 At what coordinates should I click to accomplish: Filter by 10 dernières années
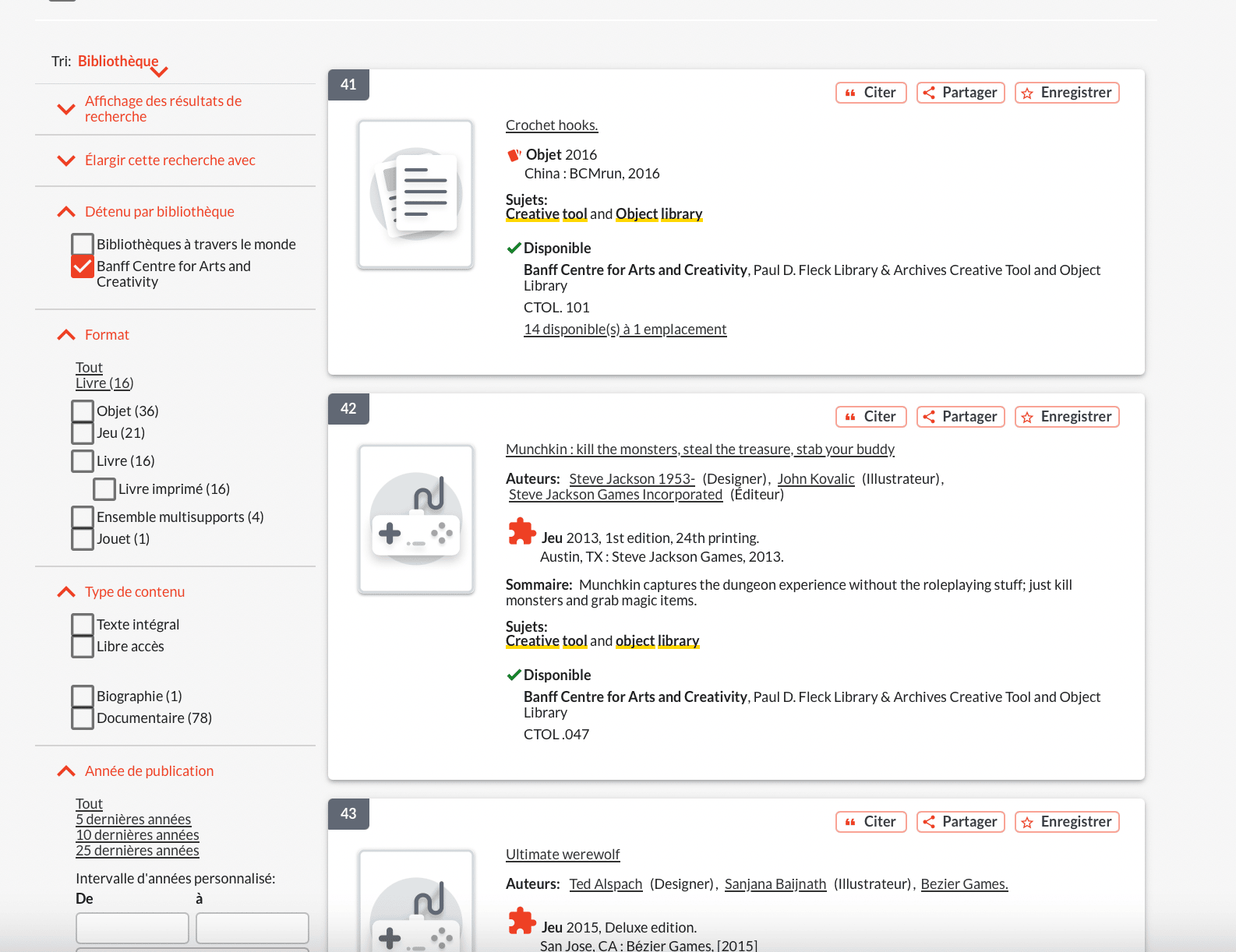pos(137,835)
